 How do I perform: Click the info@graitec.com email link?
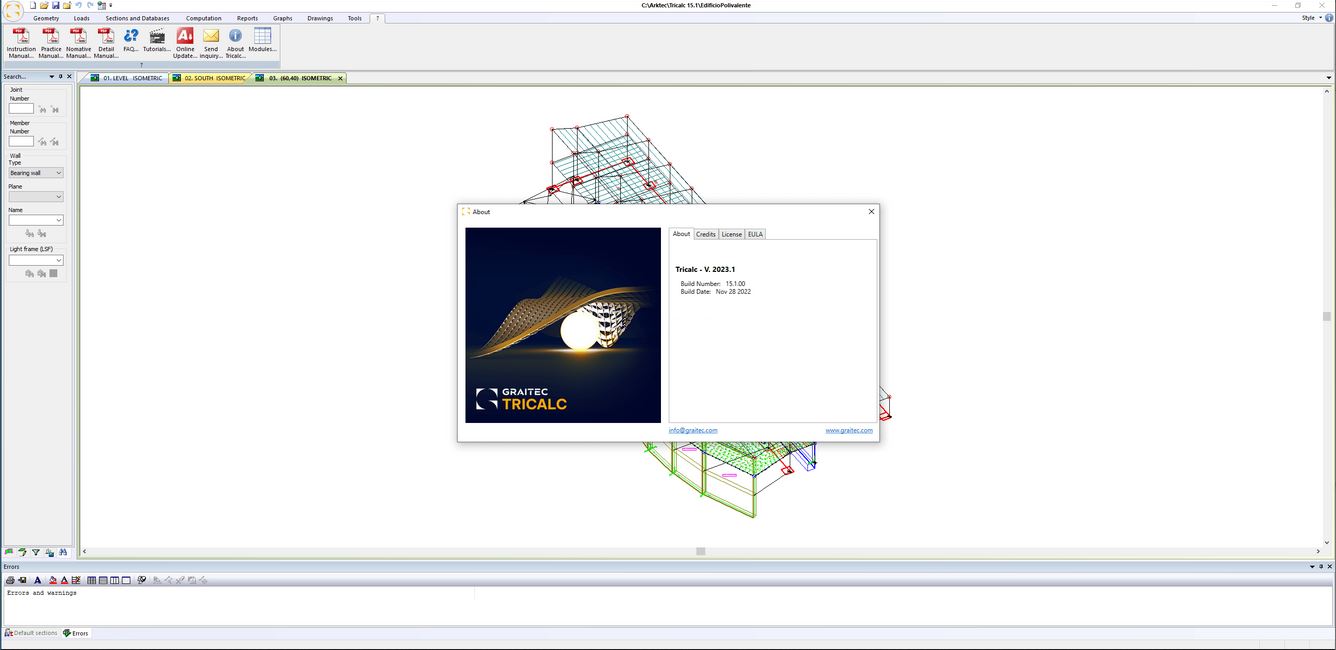click(693, 430)
